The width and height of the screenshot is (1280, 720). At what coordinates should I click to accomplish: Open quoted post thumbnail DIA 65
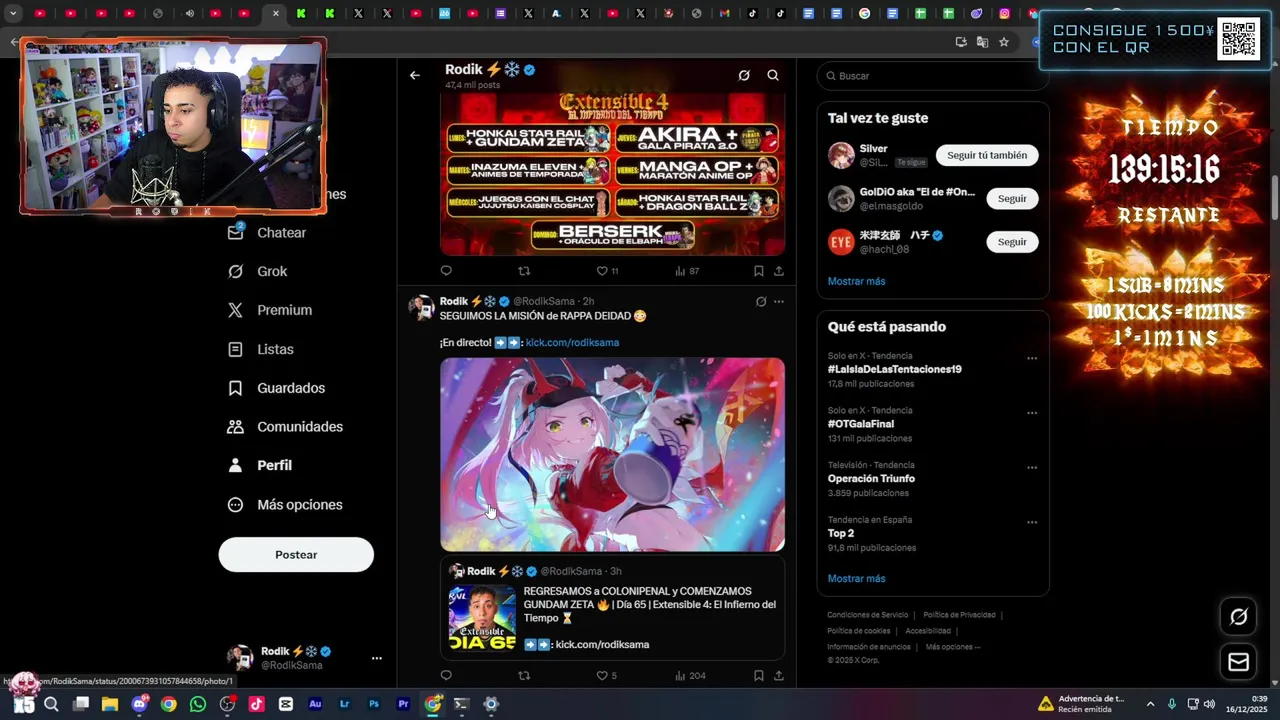click(x=482, y=618)
